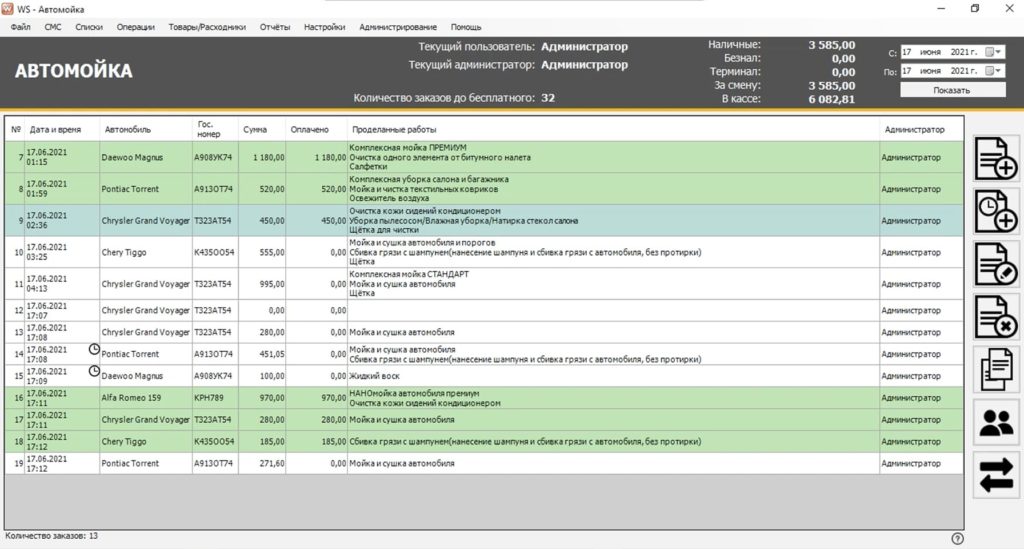Click plate A908YK74 in order 7
This screenshot has height=549, width=1024.
tap(215, 157)
